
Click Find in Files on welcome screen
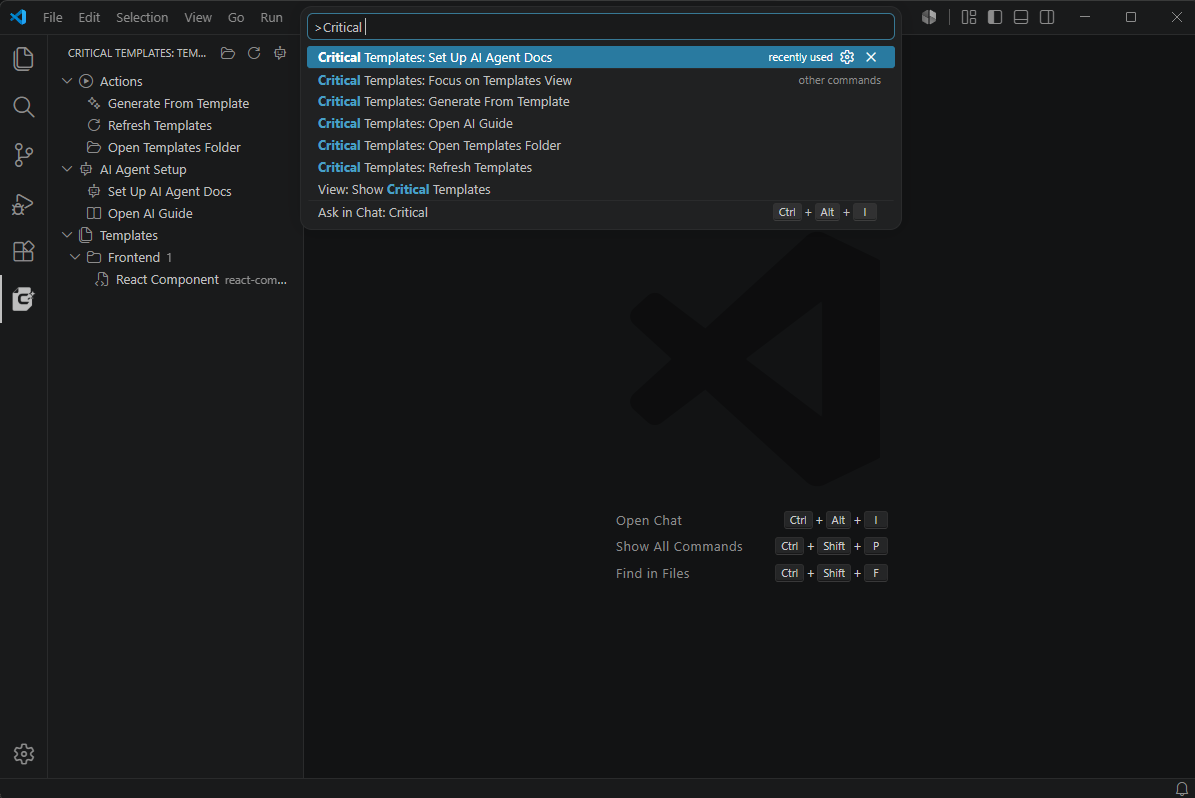pos(652,573)
